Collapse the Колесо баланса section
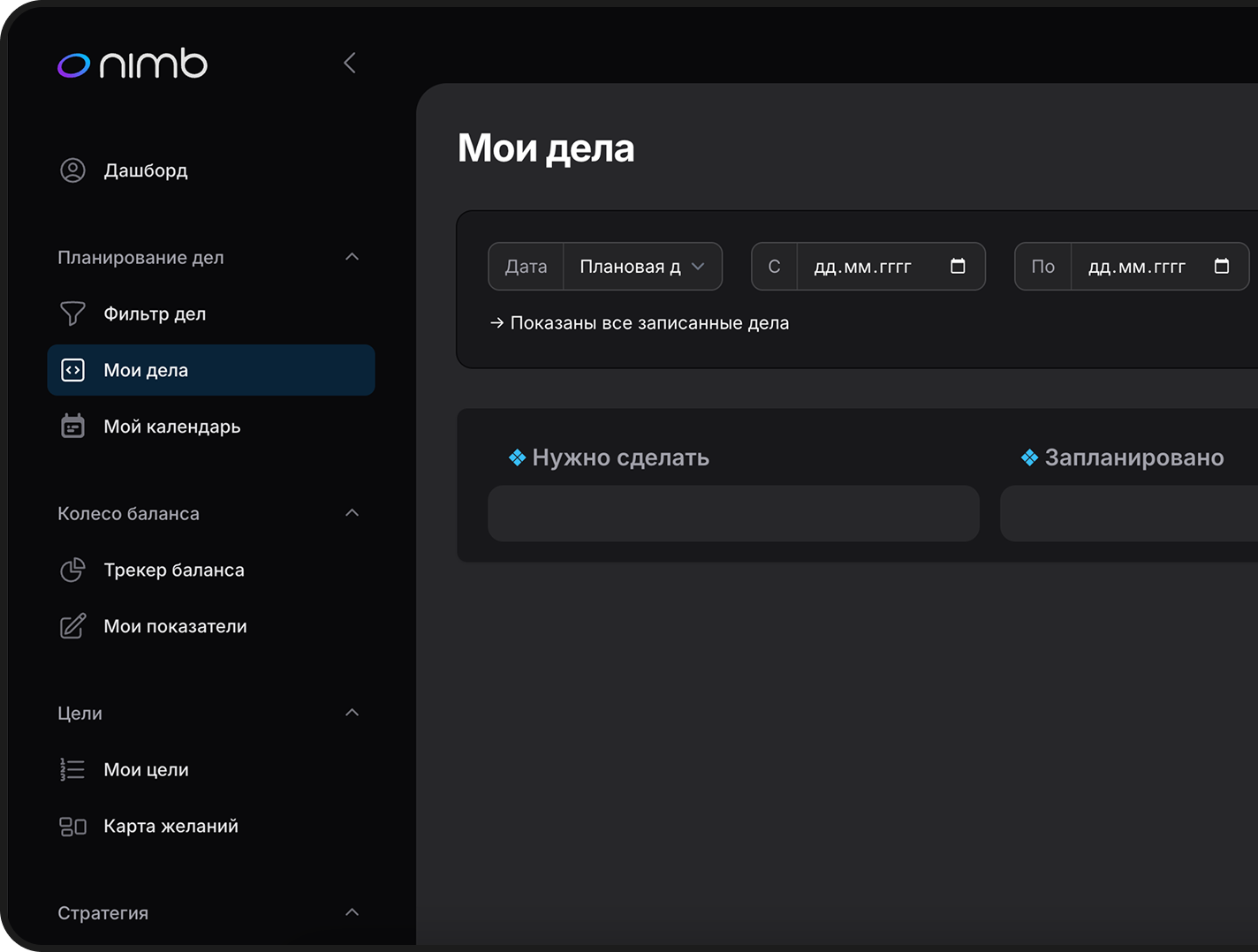The height and width of the screenshot is (952, 1258). coord(352,513)
